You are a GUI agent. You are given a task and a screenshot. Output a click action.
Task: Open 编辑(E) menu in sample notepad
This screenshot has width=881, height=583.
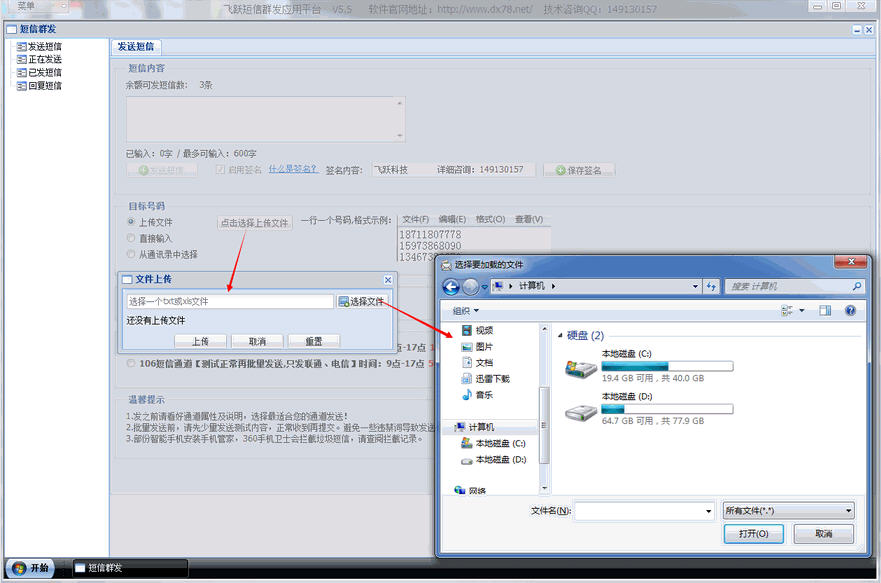(x=452, y=219)
